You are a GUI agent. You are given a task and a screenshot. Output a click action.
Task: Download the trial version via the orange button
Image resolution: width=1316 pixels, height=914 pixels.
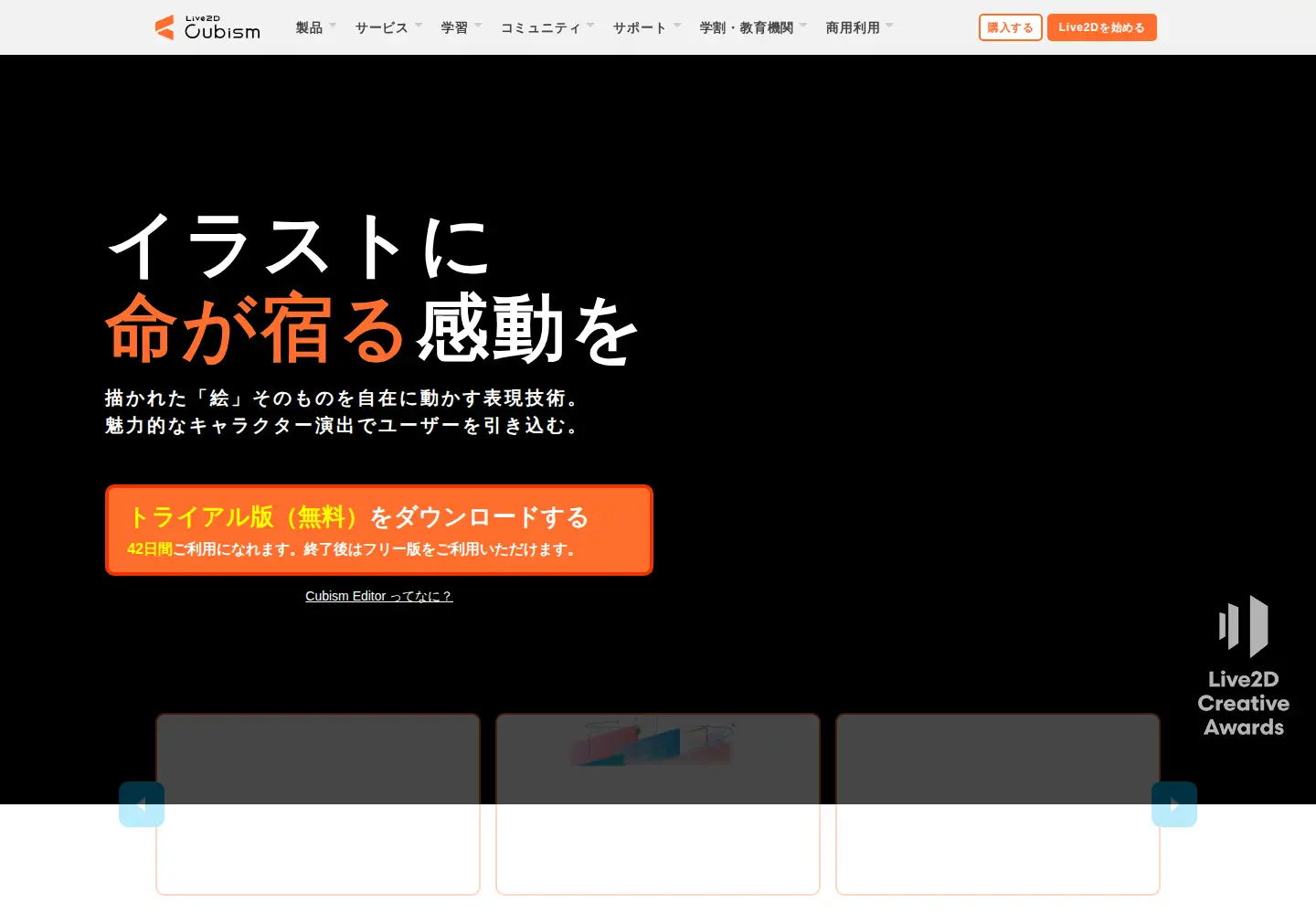[x=379, y=530]
